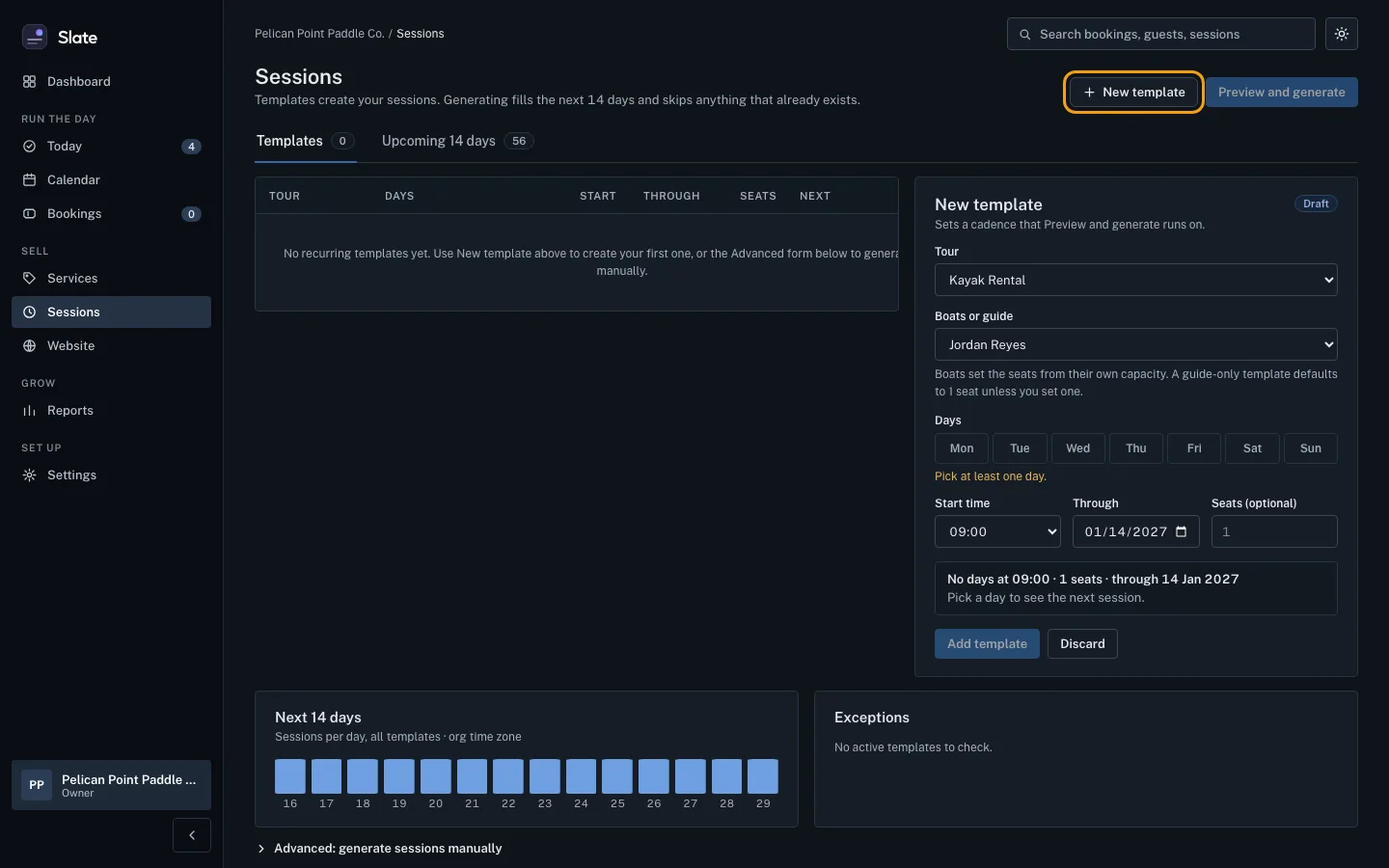The width and height of the screenshot is (1389, 868).
Task: Click the PP organization avatar
Action: (x=37, y=785)
